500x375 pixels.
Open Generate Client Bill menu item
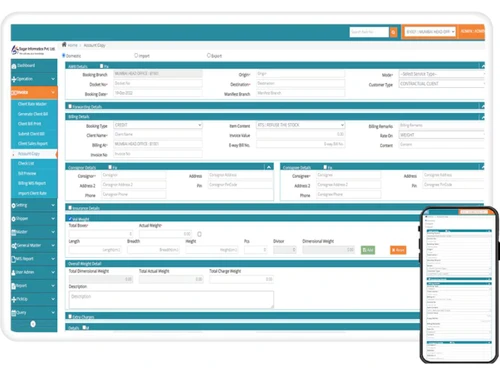(34, 114)
